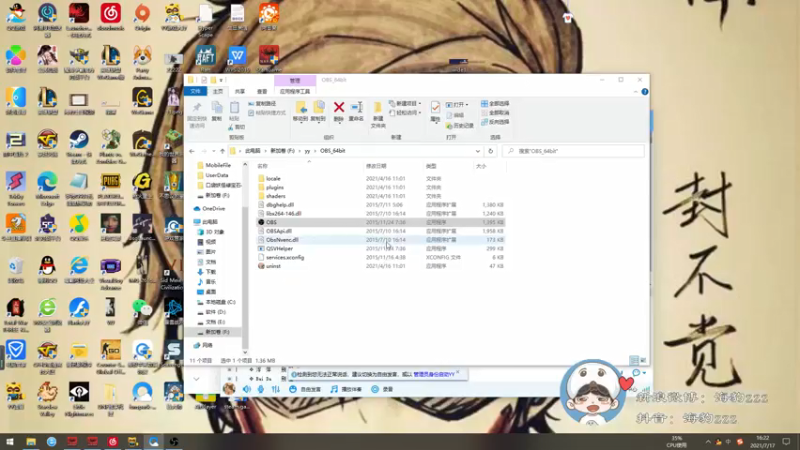Sort by the date modified column header

[x=376, y=166]
